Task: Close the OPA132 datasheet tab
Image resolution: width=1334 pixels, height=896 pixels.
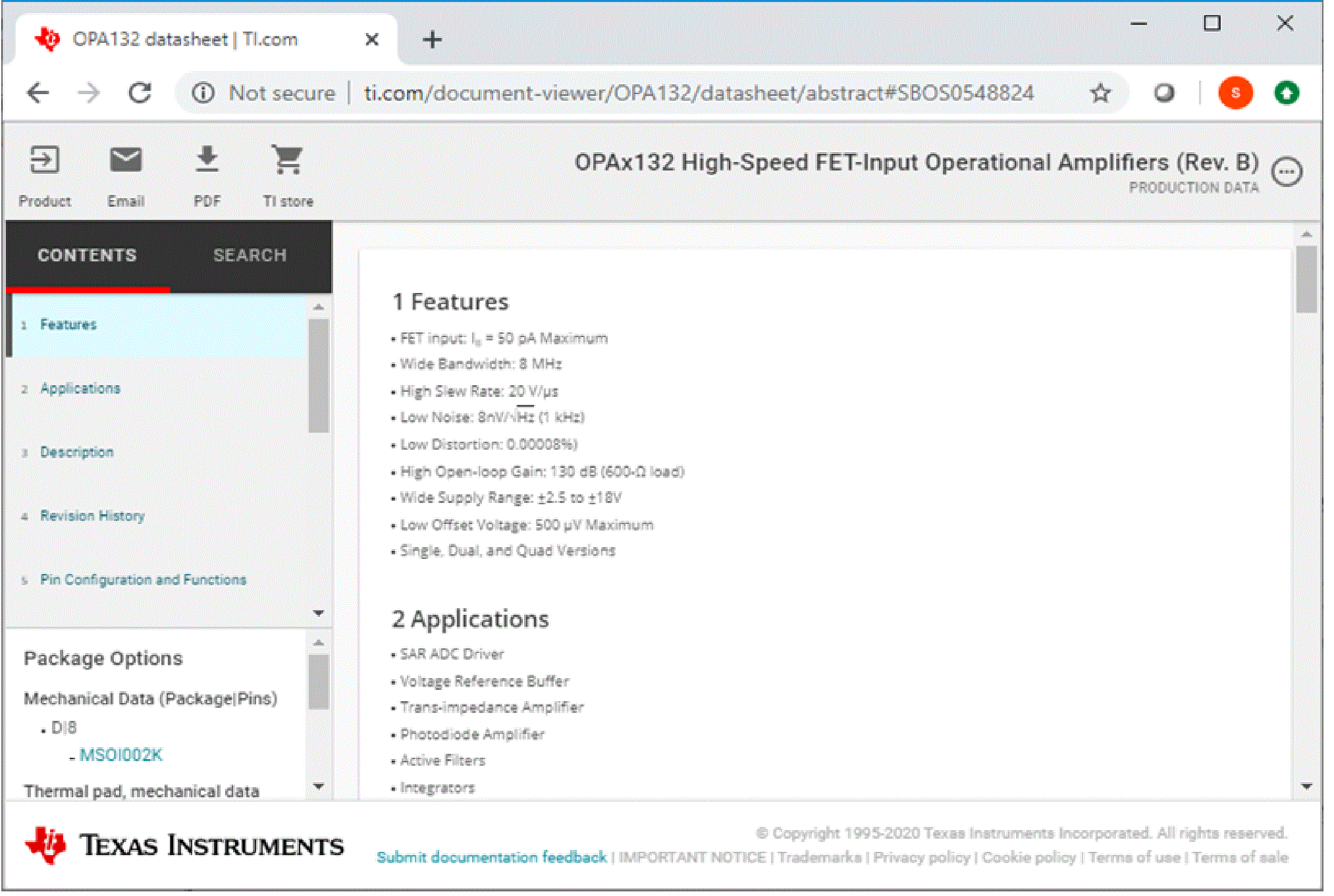Action: [371, 40]
